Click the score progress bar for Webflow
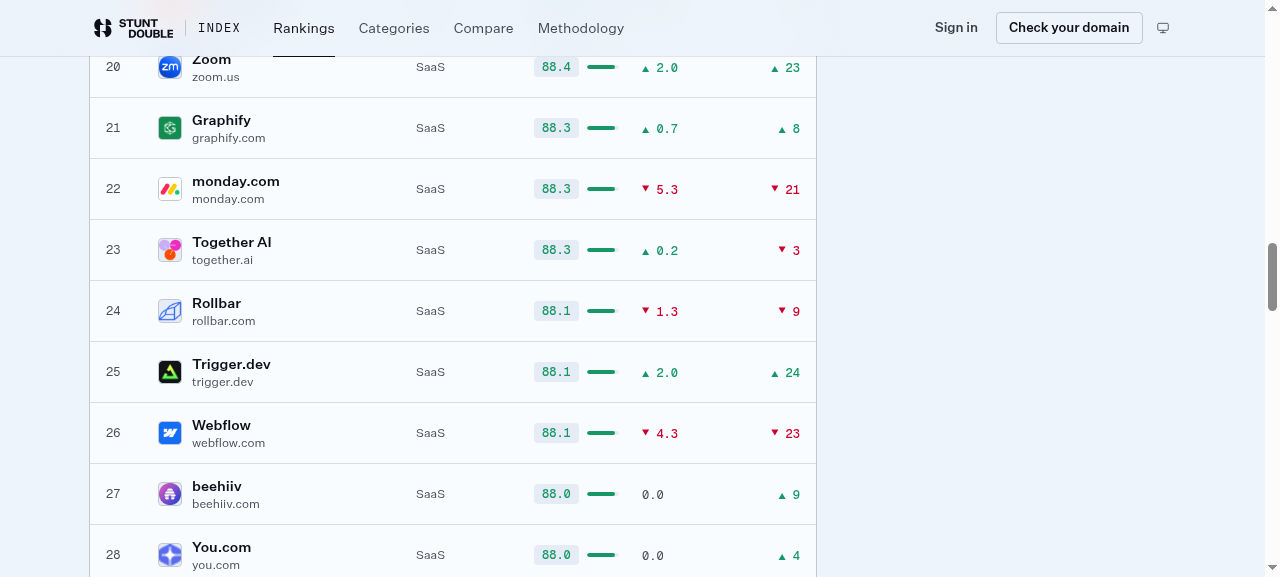 click(x=602, y=433)
